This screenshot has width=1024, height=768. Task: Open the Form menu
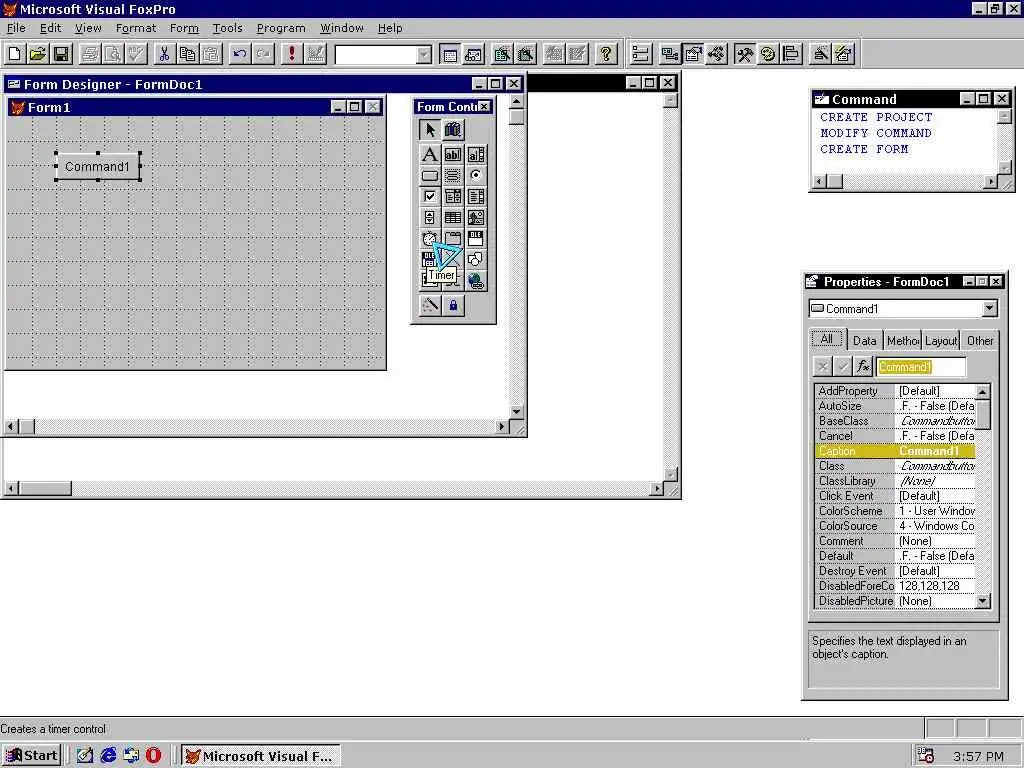click(x=184, y=28)
